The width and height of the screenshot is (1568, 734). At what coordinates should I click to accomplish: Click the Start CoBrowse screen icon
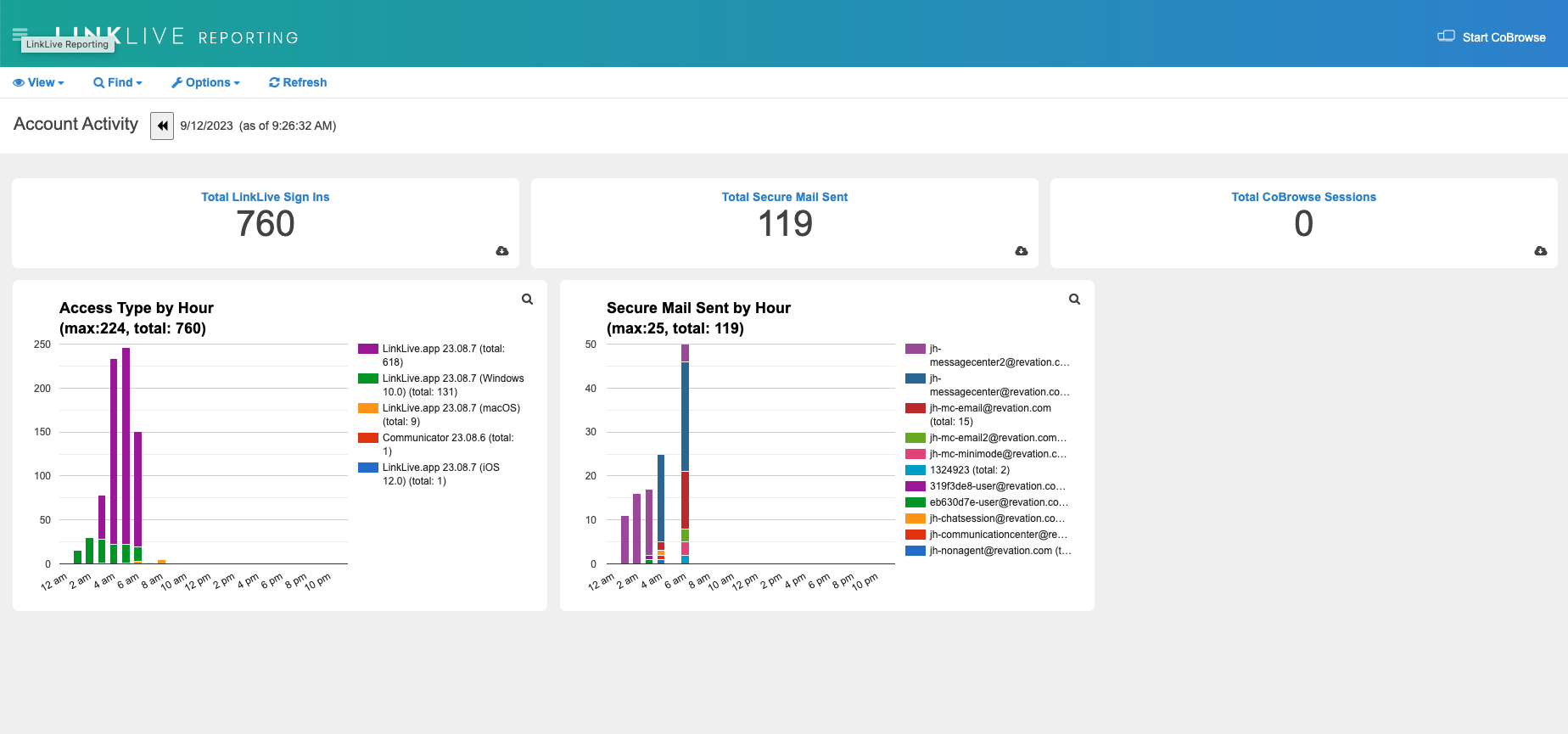pyautogui.click(x=1446, y=36)
